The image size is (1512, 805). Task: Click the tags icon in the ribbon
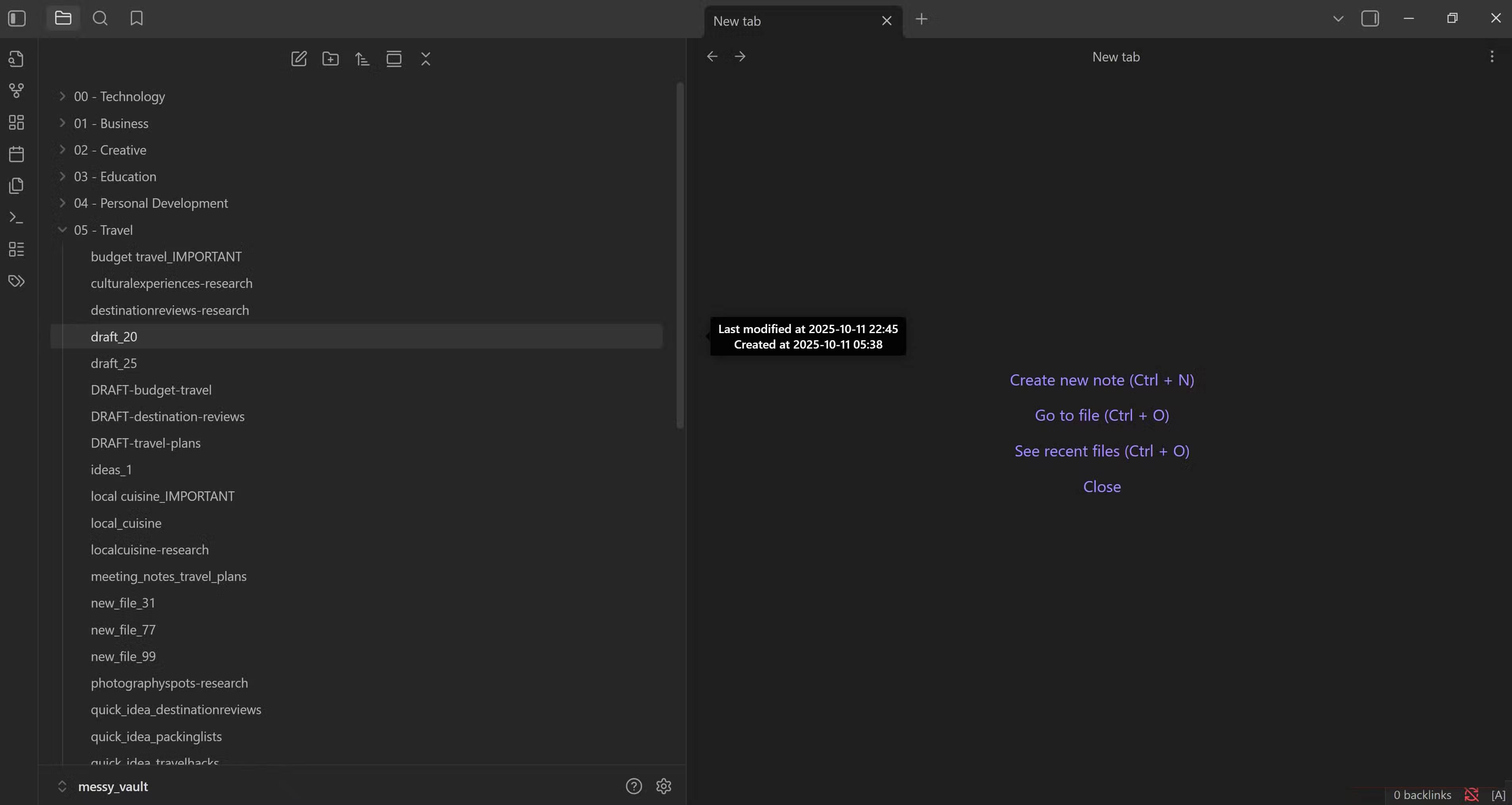coord(16,281)
